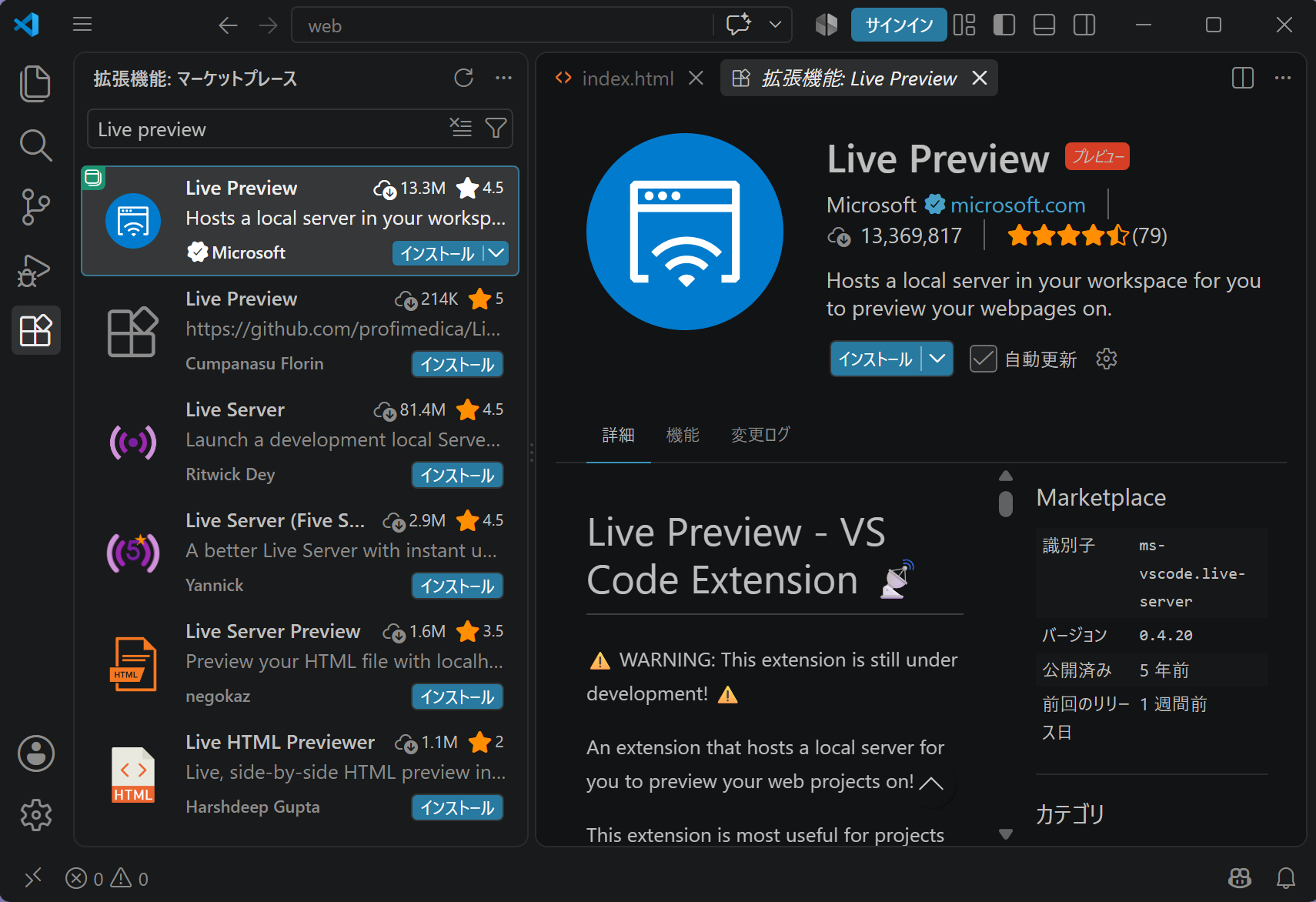Toggle the secondary side bar visibility

click(x=1084, y=25)
